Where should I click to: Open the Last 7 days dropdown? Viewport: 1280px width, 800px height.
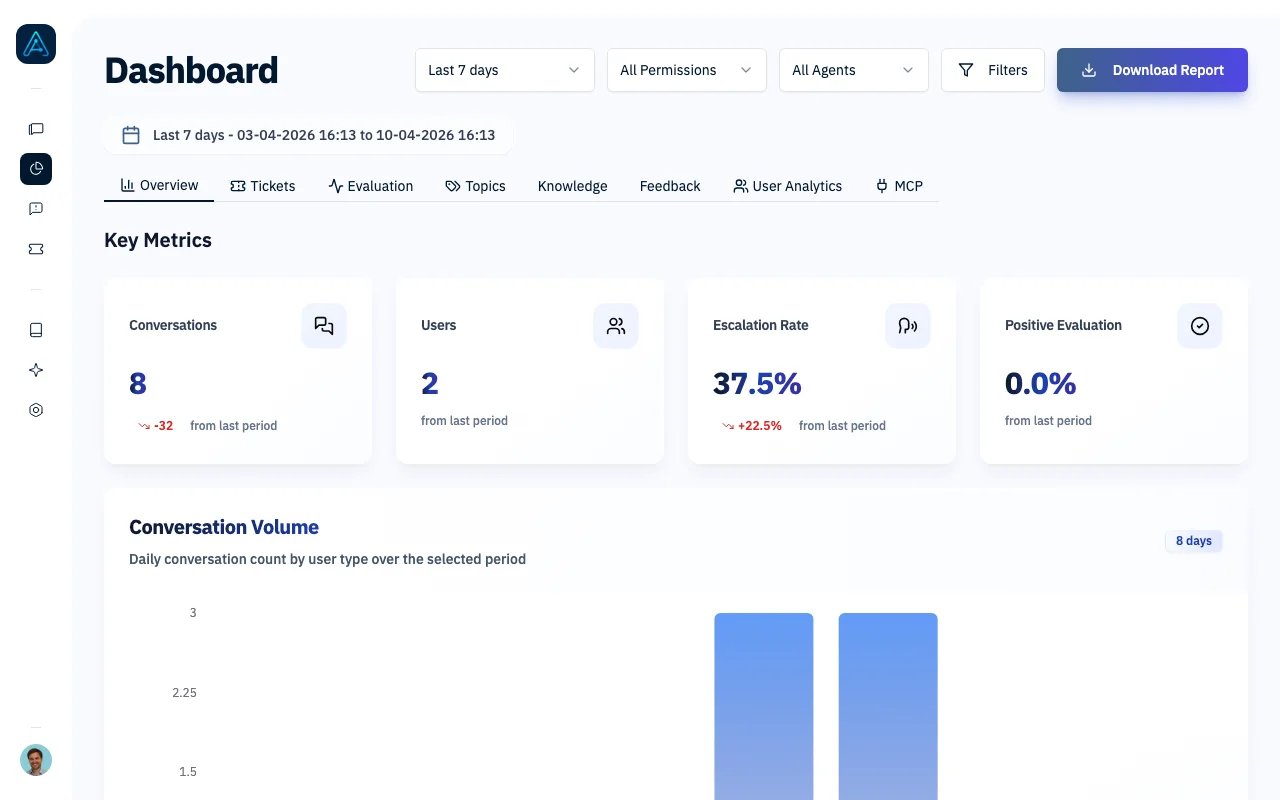505,70
